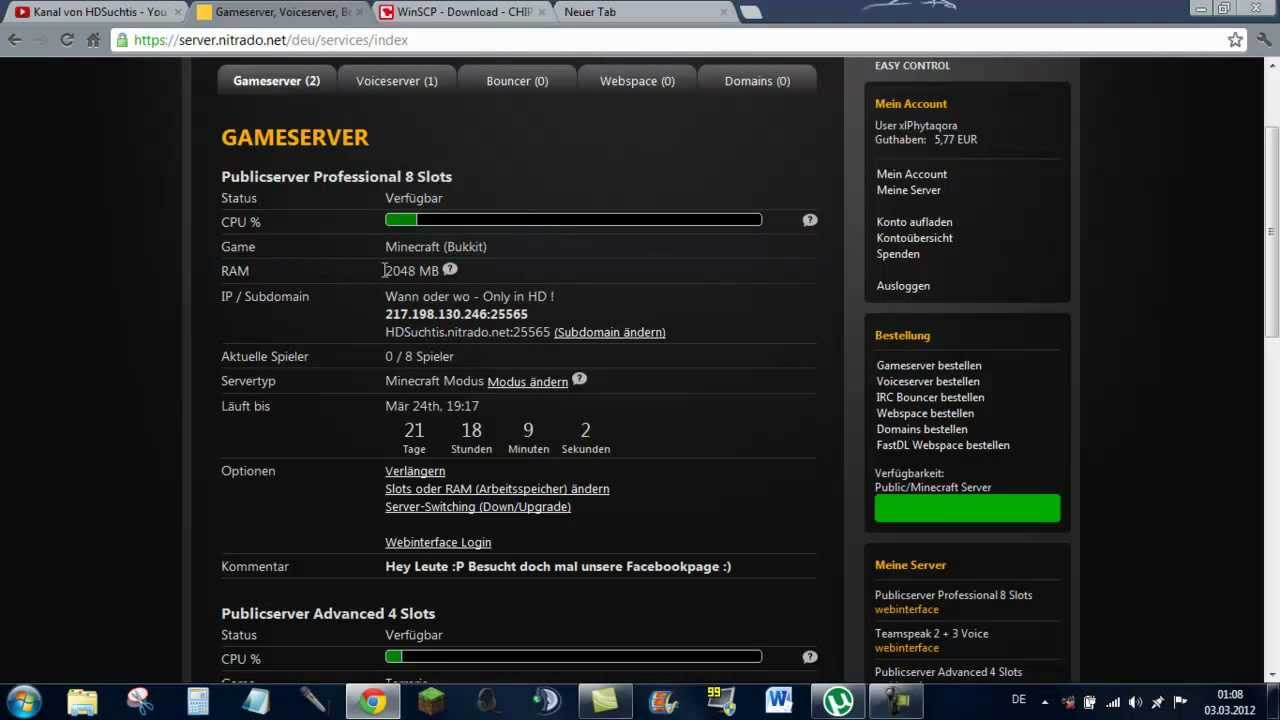1280x720 pixels.
Task: Click the Advanced 4 Slots CPU usage bar
Action: (573, 657)
